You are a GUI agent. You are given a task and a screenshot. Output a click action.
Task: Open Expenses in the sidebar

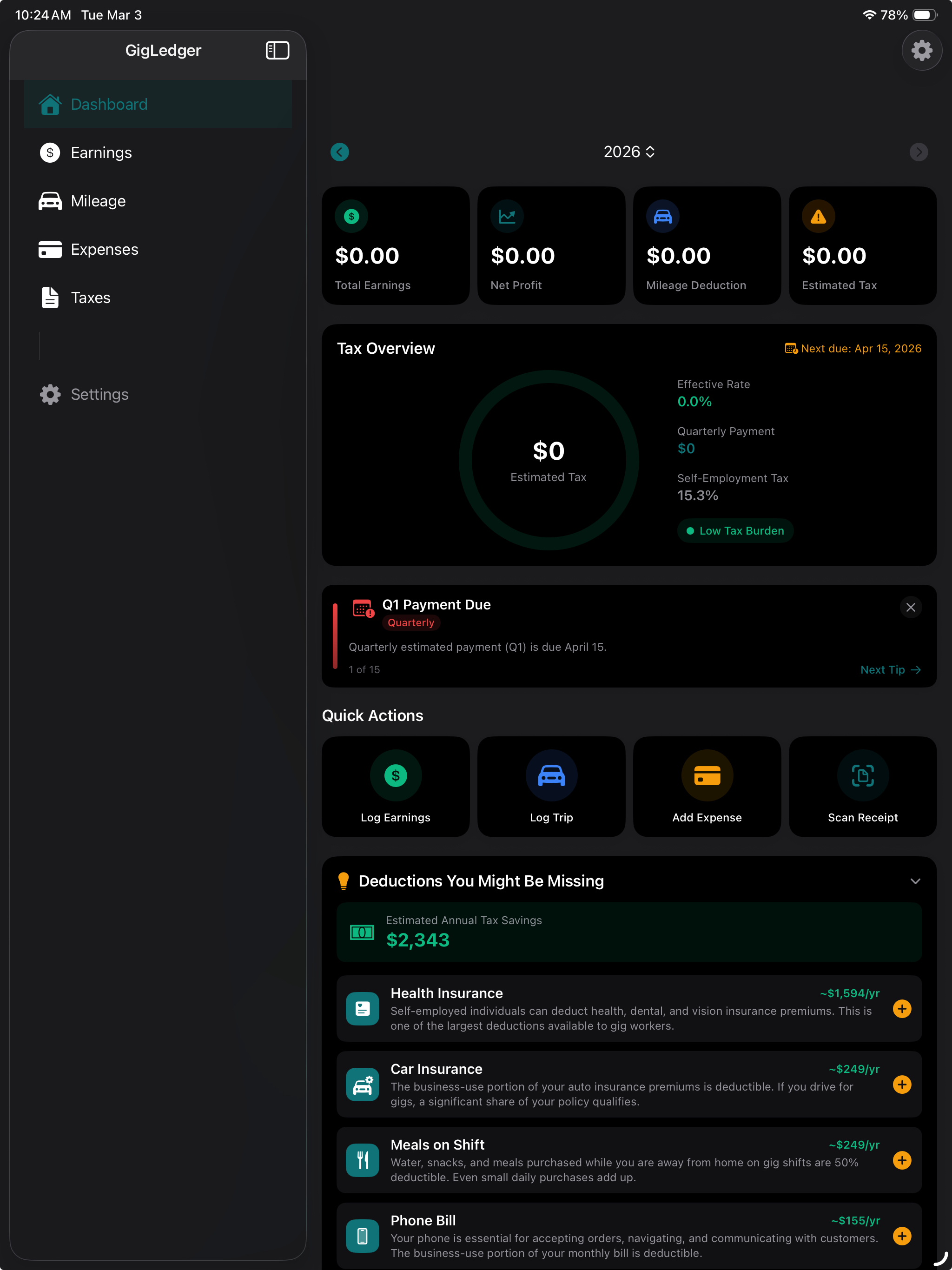158,249
